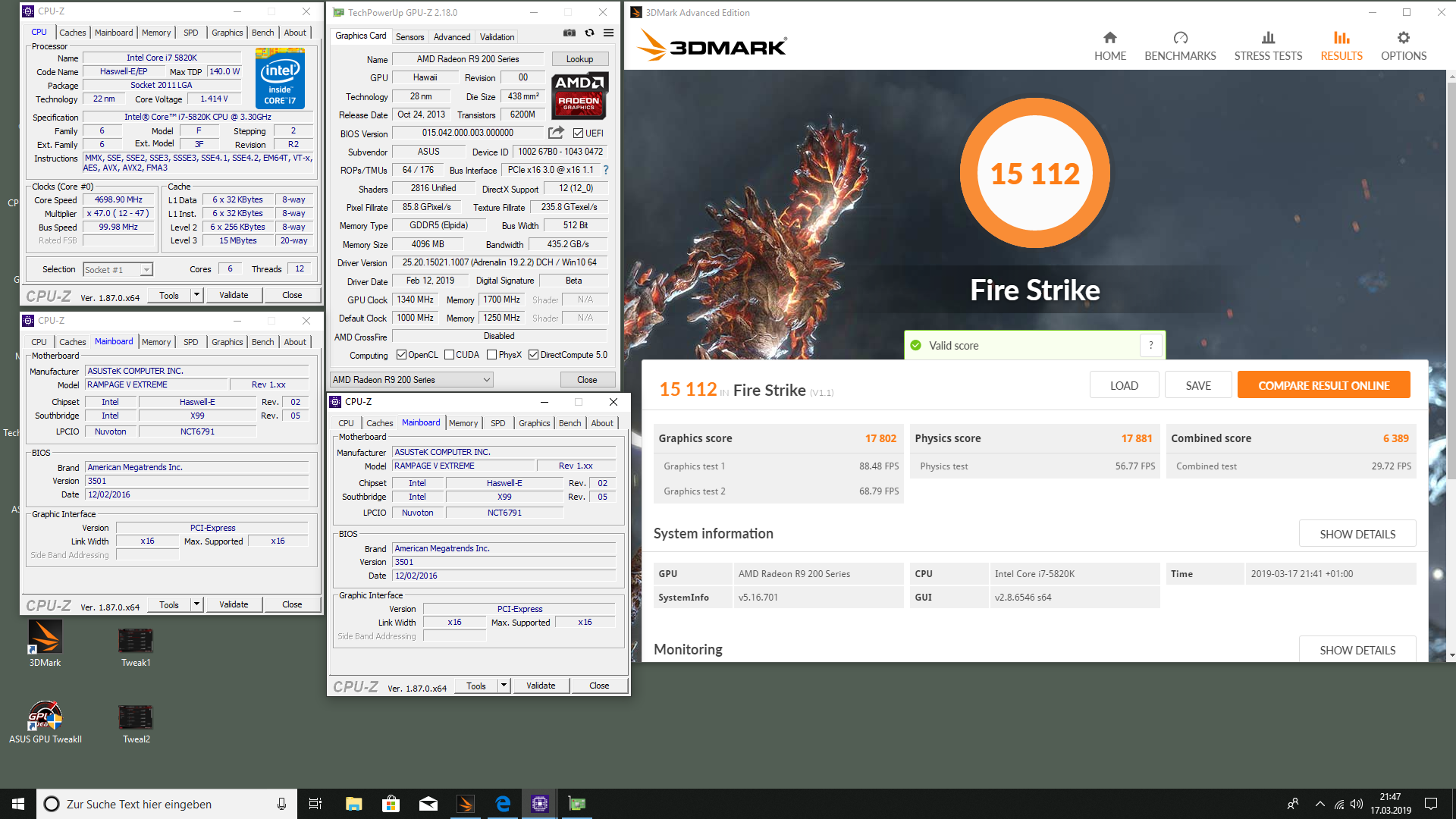Open Microsoft Store from taskbar
The image size is (1456, 819).
[391, 804]
